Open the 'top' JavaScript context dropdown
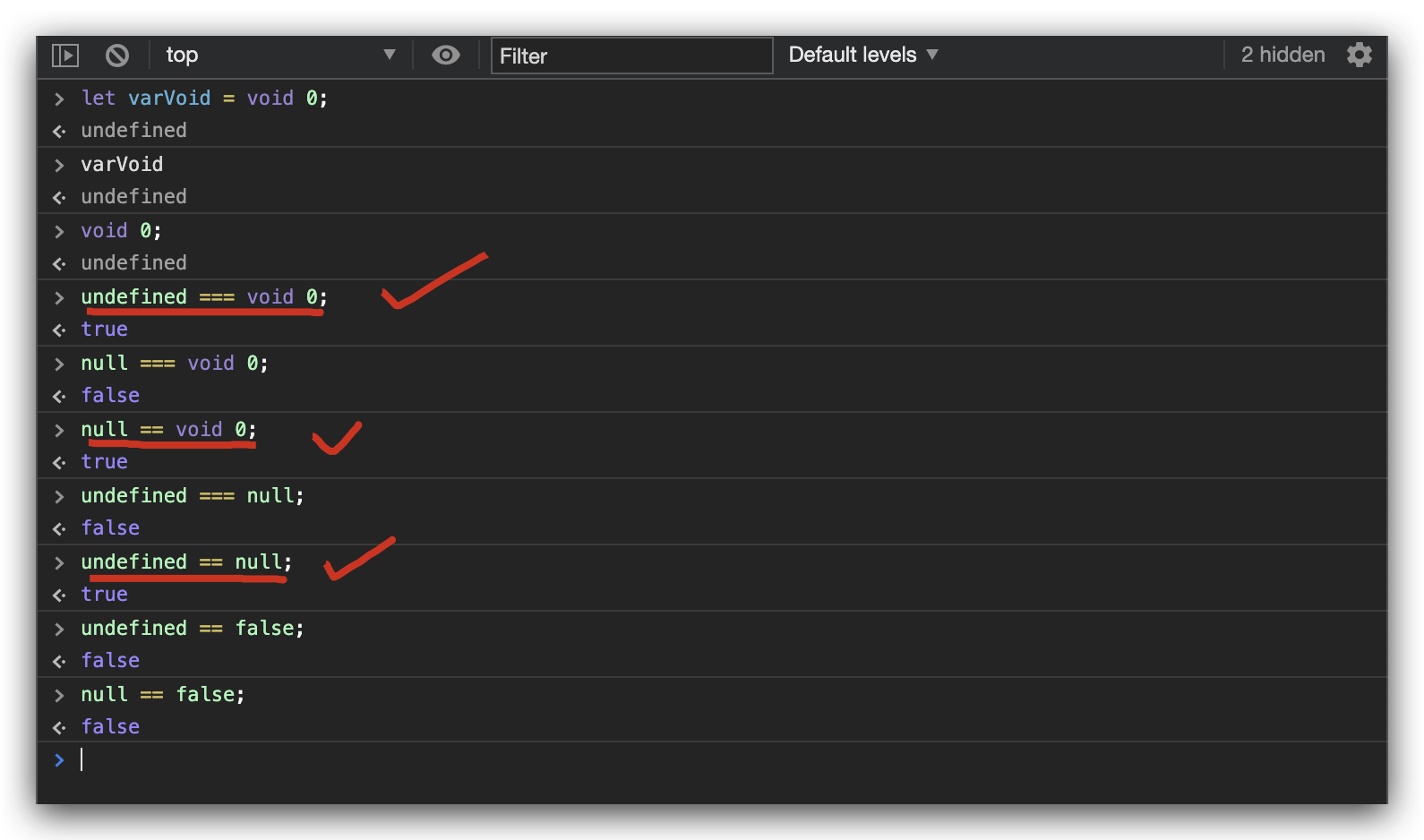The image size is (1424, 840). coord(280,56)
